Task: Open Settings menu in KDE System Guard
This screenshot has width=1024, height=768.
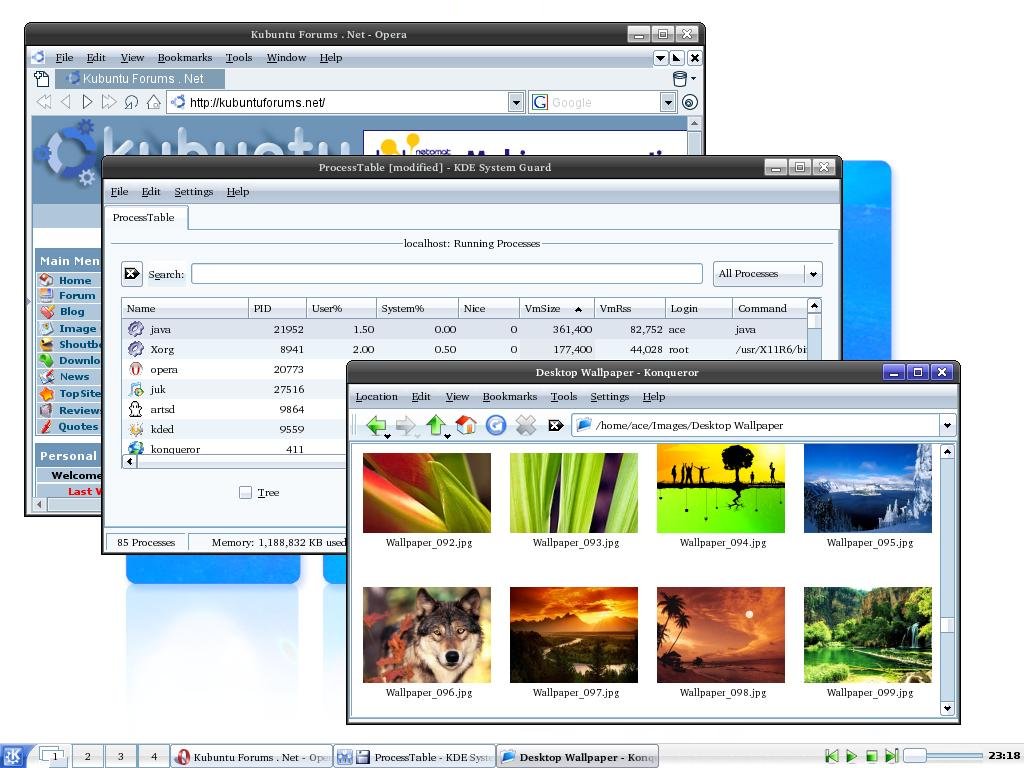Action: tap(193, 191)
